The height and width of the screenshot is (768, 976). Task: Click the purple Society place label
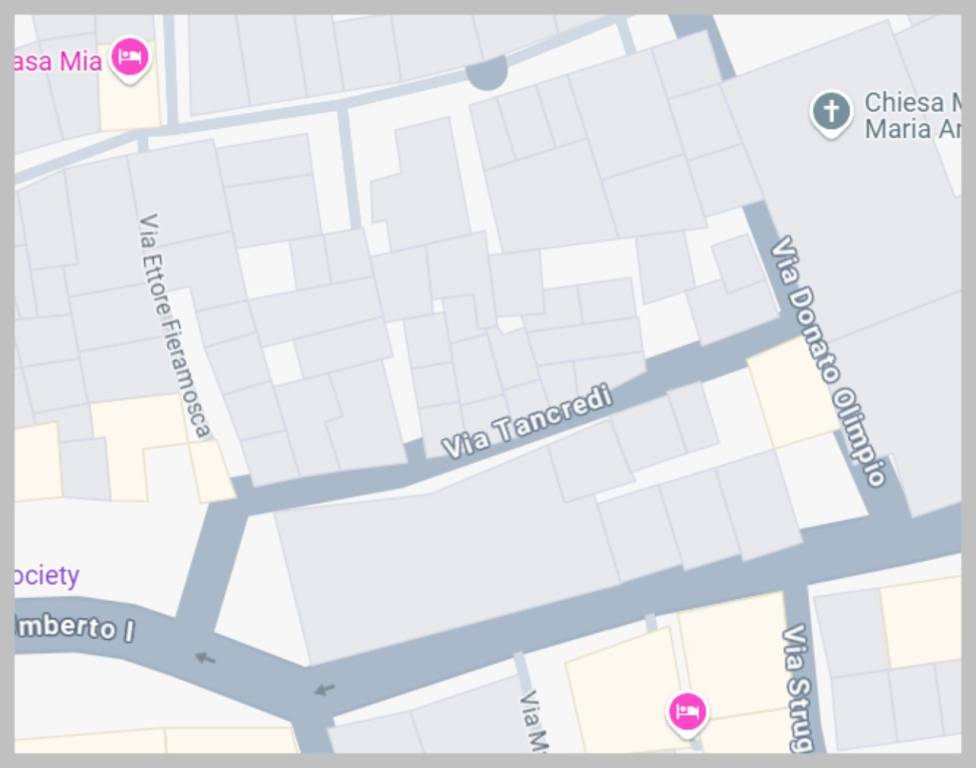[47, 576]
